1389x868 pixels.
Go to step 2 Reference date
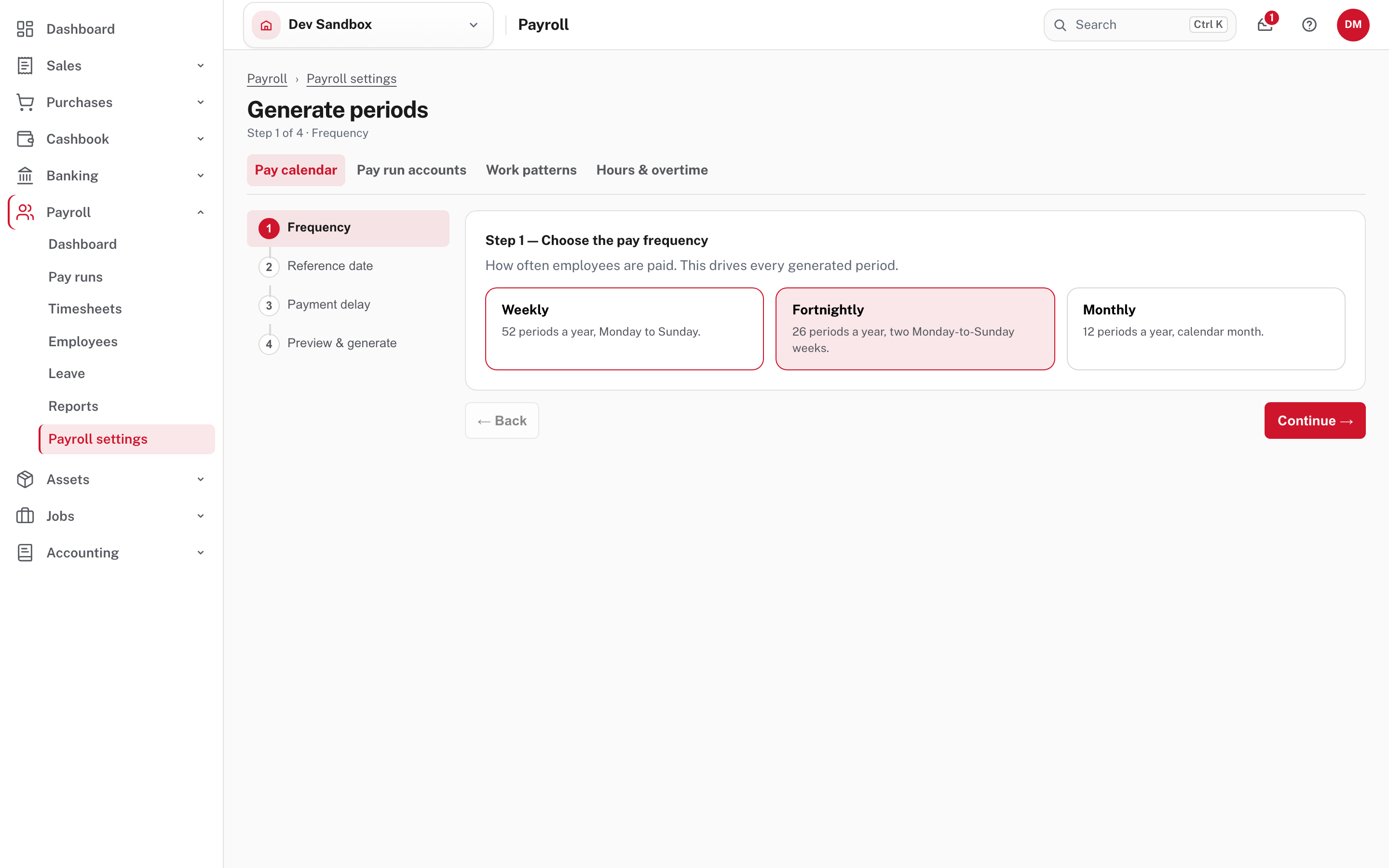coord(348,266)
